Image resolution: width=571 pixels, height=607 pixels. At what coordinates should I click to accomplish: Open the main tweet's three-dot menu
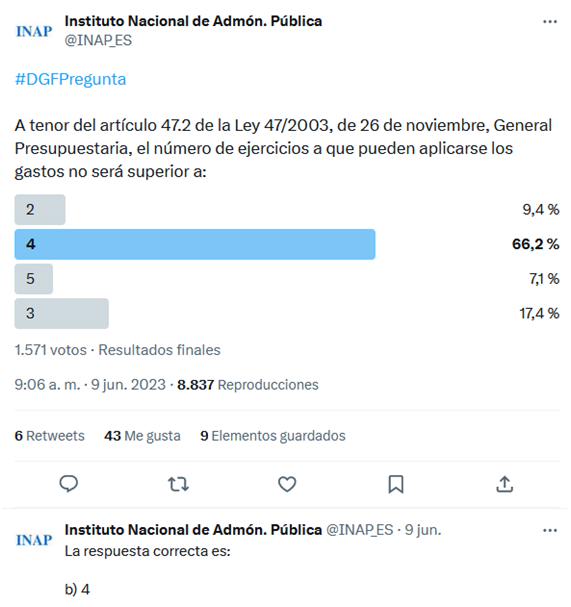tap(550, 22)
